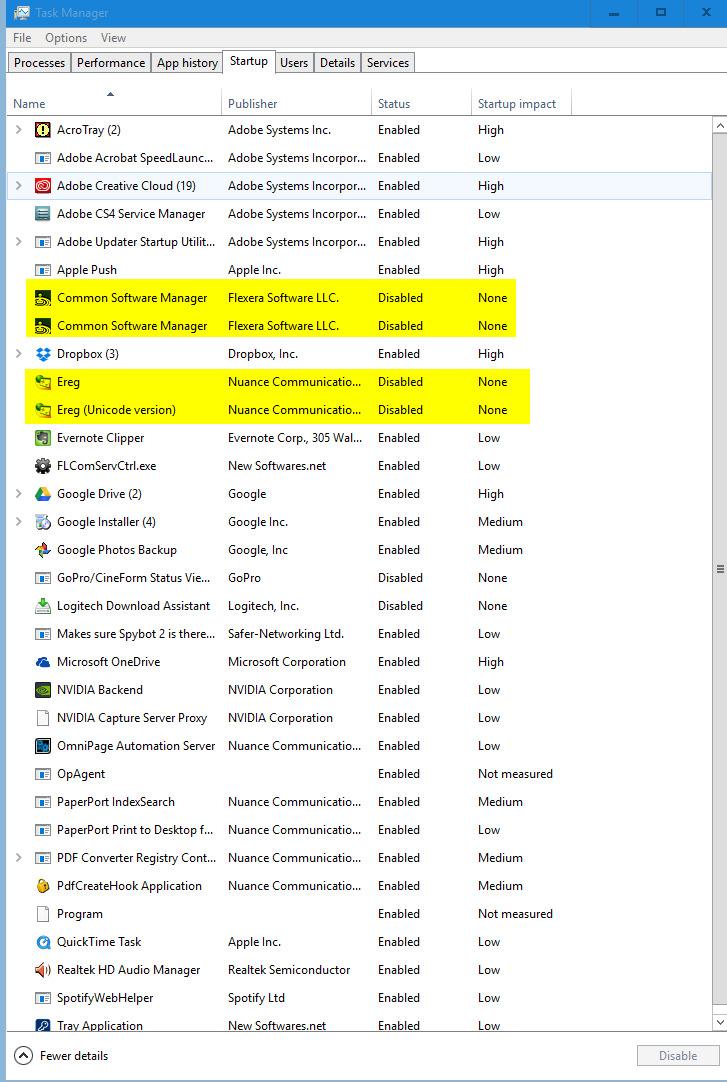Switch to the Processes tab

click(x=39, y=63)
